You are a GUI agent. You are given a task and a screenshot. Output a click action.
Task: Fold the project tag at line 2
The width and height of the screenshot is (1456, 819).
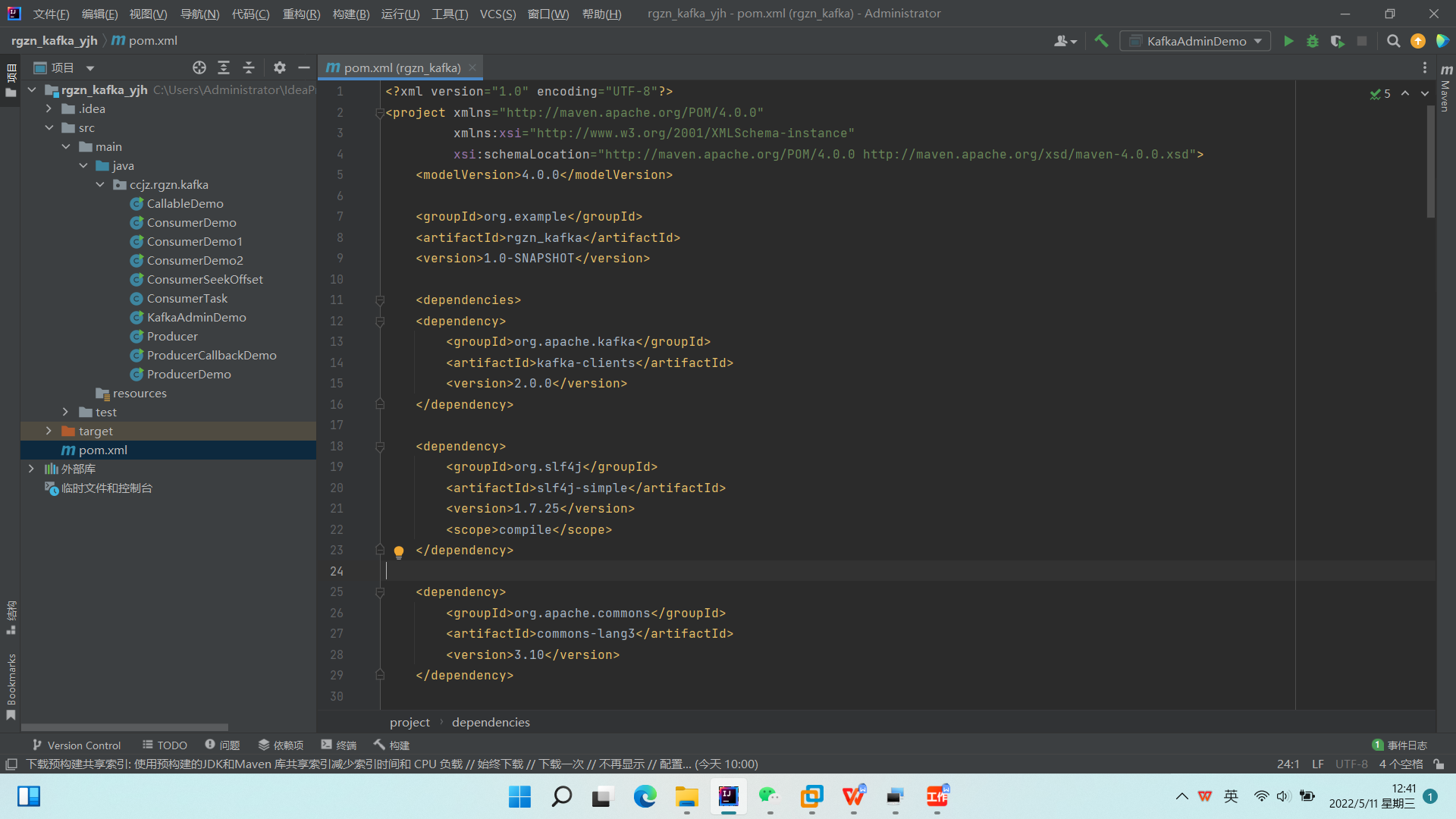pos(380,113)
